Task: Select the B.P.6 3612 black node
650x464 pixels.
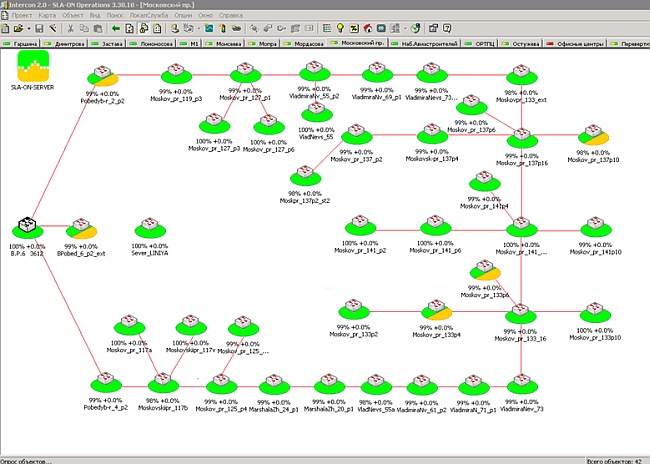Action: (x=27, y=228)
